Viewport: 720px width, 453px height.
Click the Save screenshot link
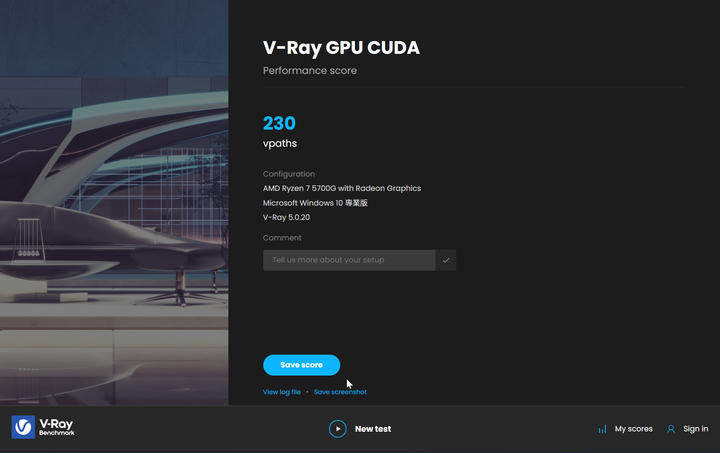[x=340, y=392]
